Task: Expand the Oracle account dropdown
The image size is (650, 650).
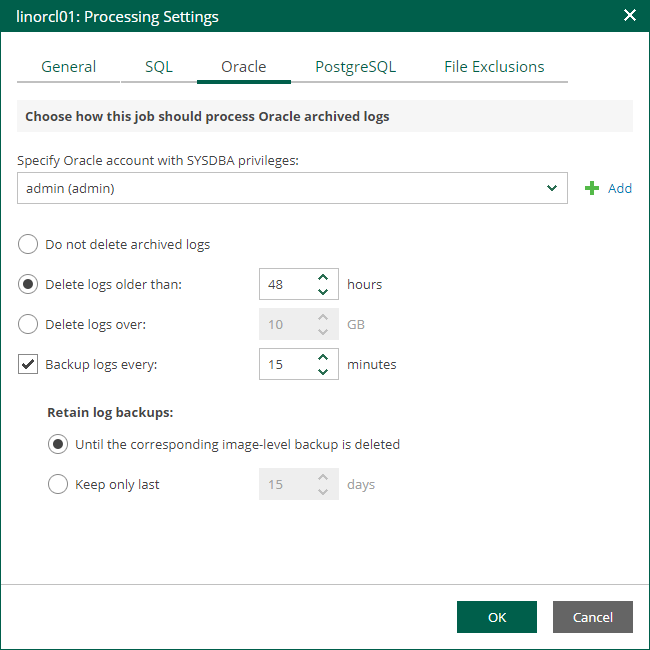Action: (x=552, y=188)
